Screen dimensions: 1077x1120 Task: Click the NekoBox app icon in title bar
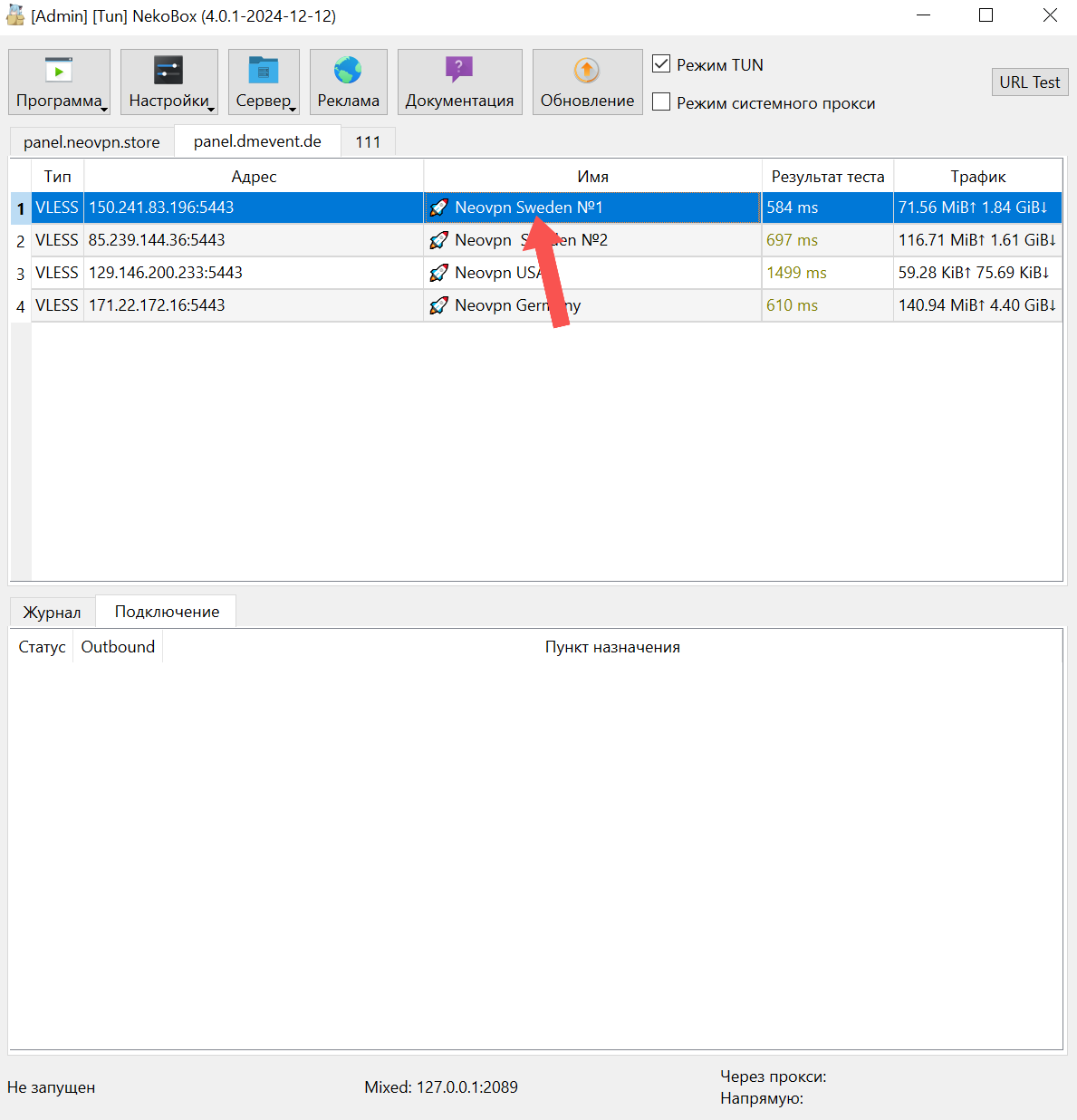(x=15, y=15)
